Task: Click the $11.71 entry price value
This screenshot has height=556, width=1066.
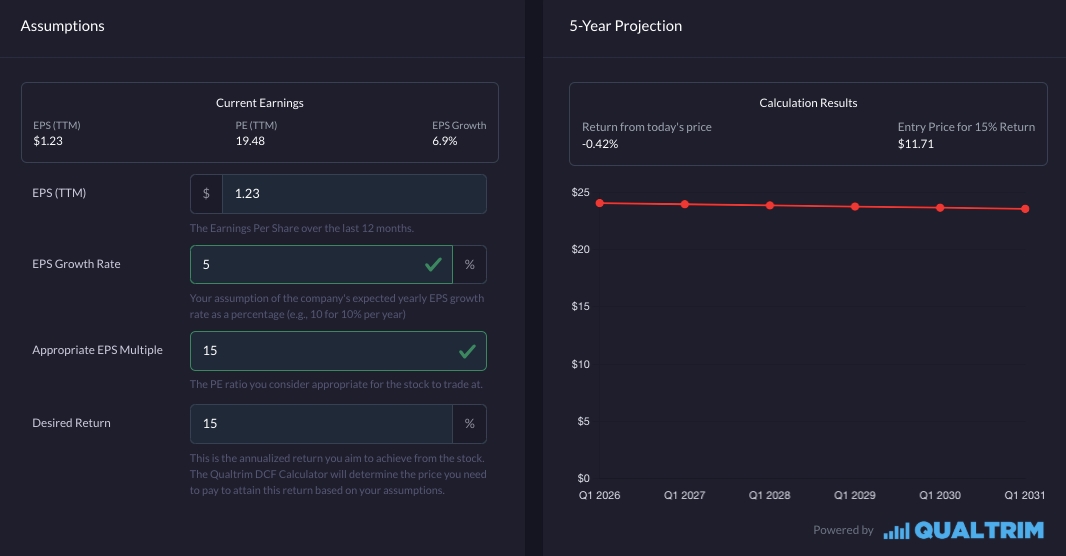Action: (916, 144)
